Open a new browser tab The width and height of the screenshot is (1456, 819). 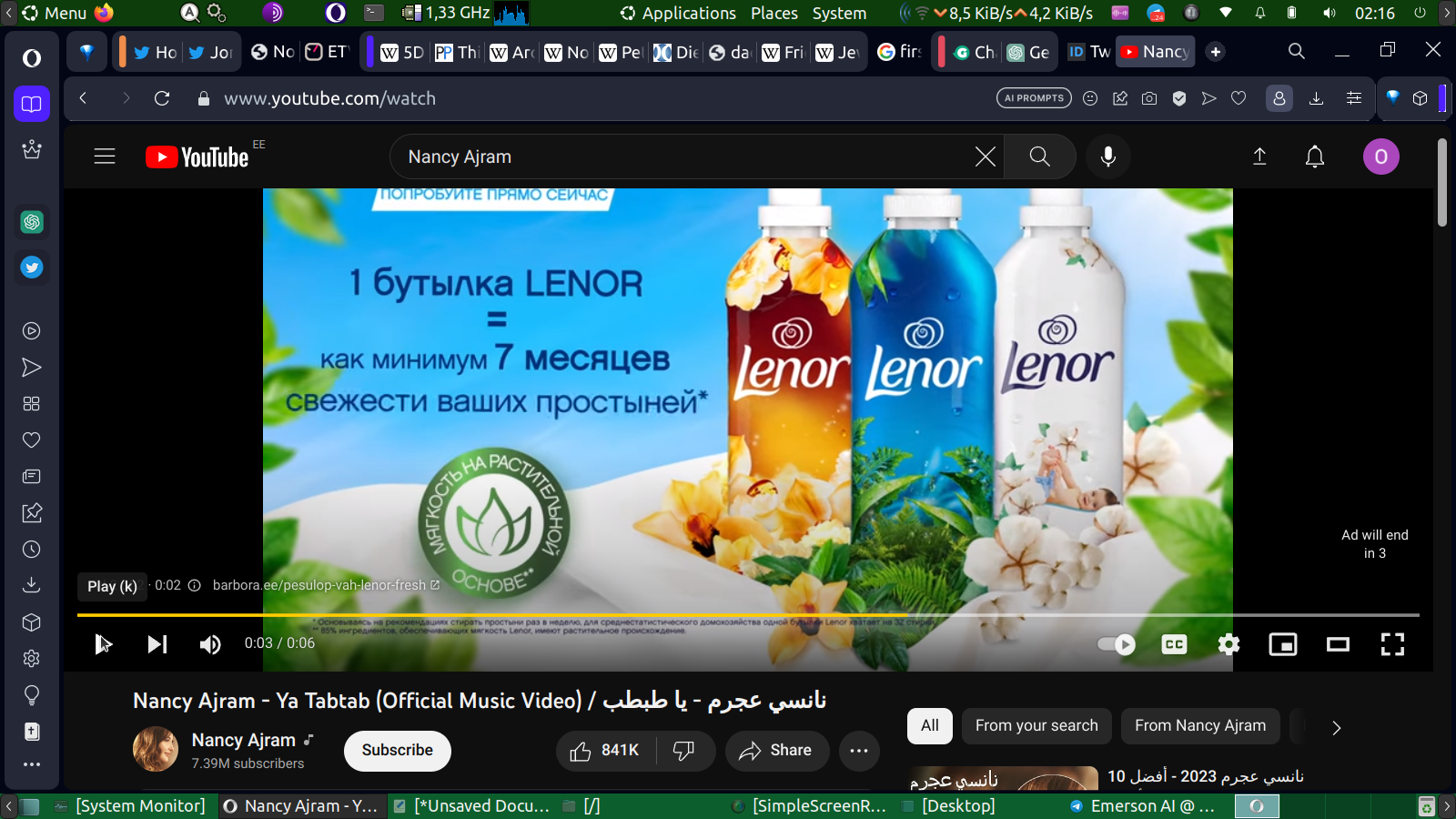pos(1216,52)
